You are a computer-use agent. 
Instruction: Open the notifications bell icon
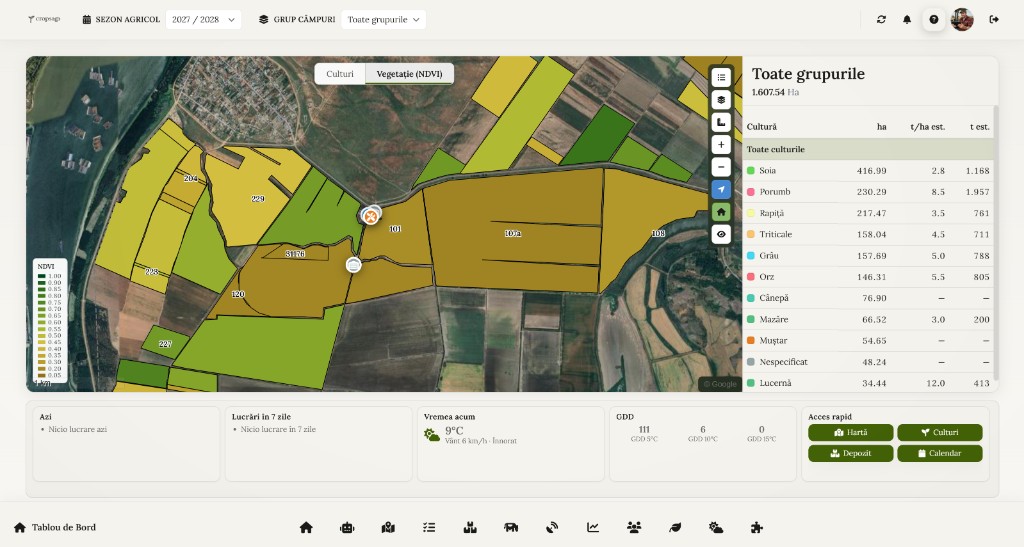pos(907,20)
